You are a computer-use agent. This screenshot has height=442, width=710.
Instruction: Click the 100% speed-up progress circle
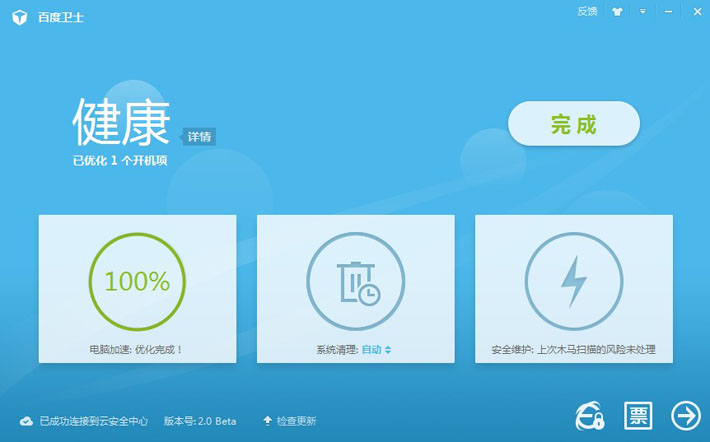click(x=137, y=282)
